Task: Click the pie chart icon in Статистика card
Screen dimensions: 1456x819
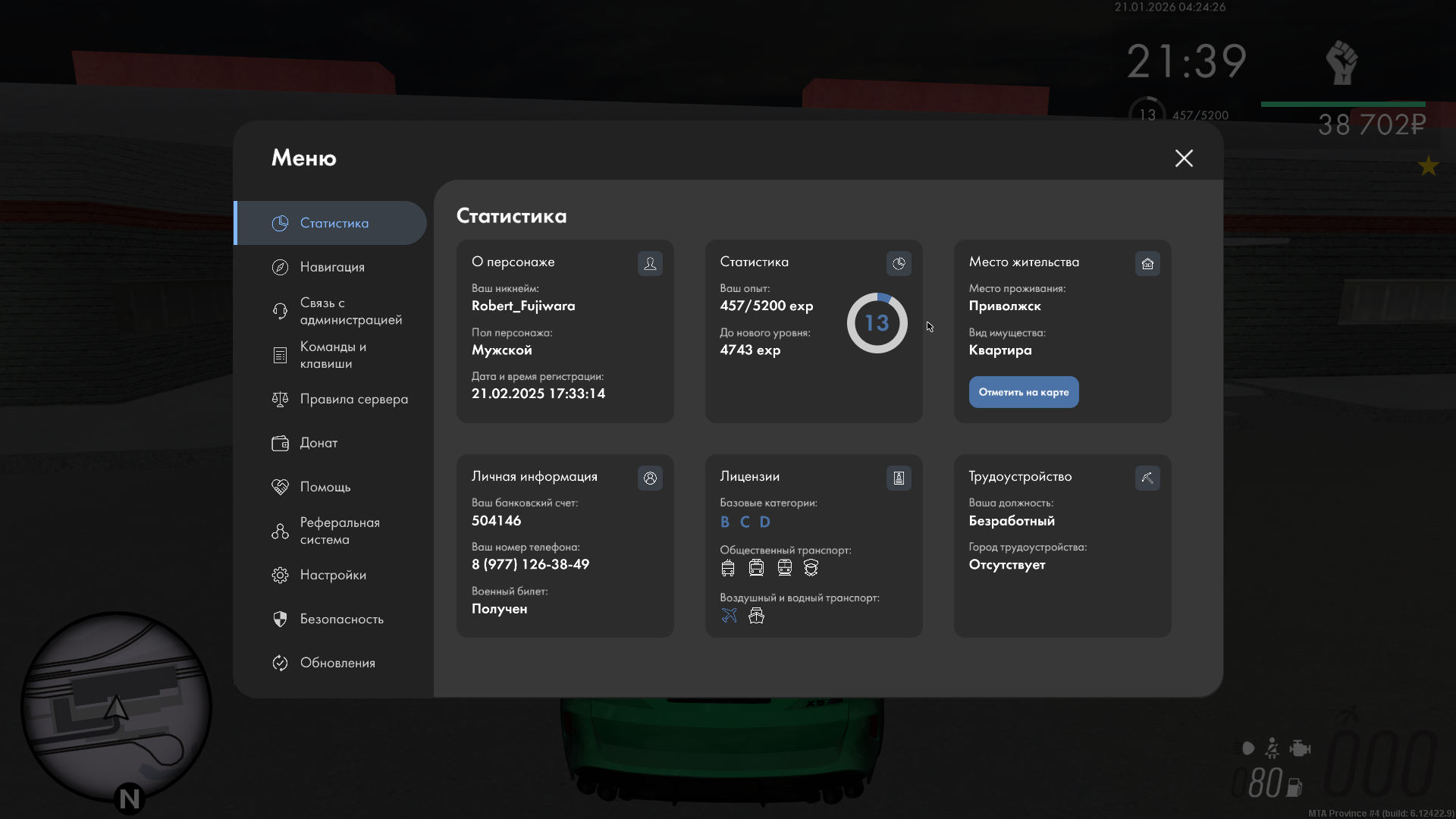Action: point(899,263)
